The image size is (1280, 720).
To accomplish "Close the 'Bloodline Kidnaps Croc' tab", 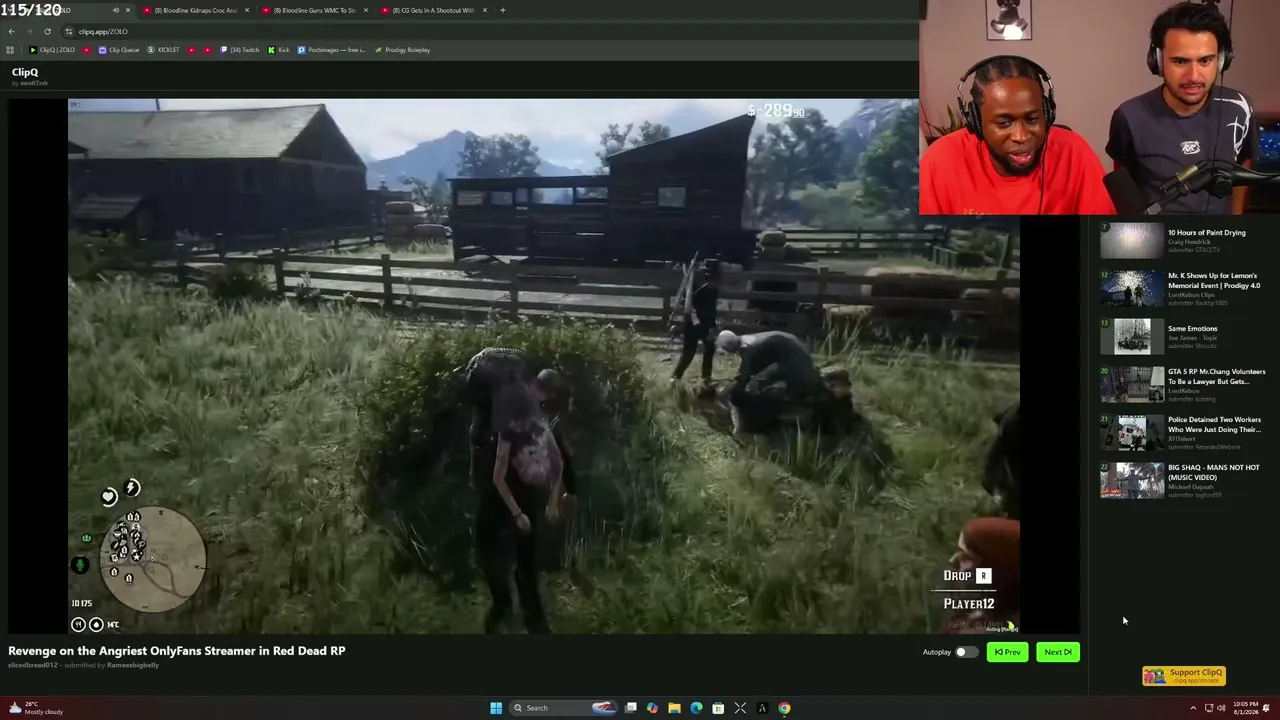I will coord(245,10).
